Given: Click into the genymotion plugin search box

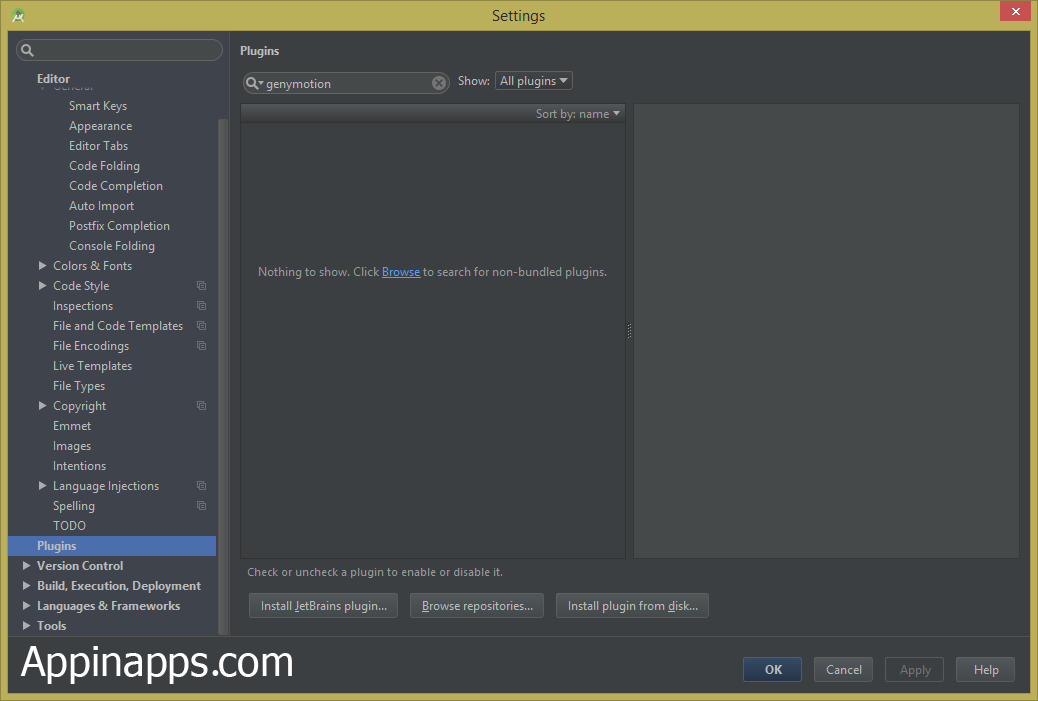Looking at the screenshot, I should 346,83.
